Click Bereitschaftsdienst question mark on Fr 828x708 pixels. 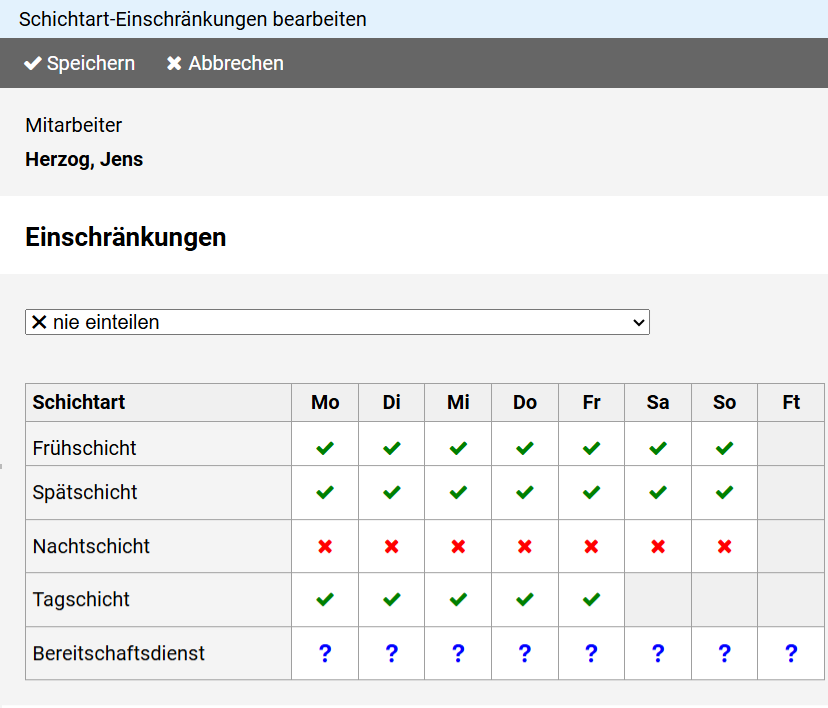(x=591, y=653)
